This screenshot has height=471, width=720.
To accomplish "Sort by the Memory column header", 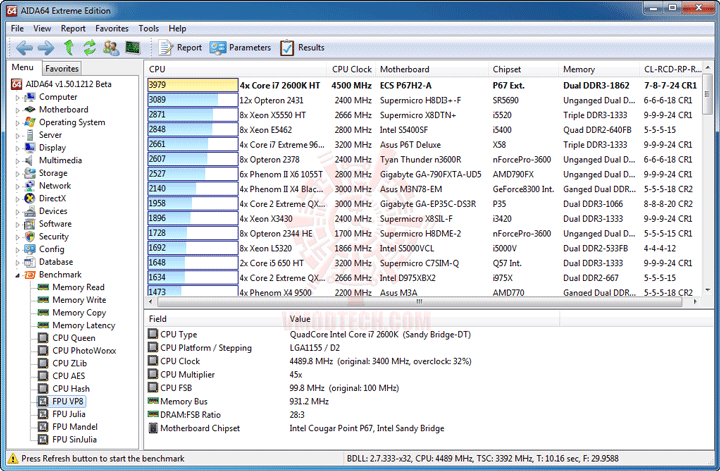I will 599,69.
